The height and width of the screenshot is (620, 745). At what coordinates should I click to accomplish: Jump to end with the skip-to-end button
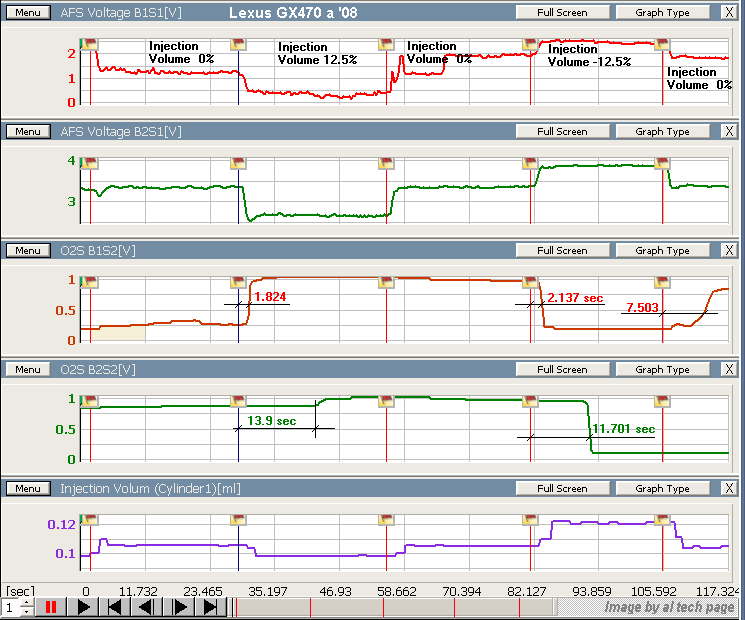pyautogui.click(x=211, y=607)
